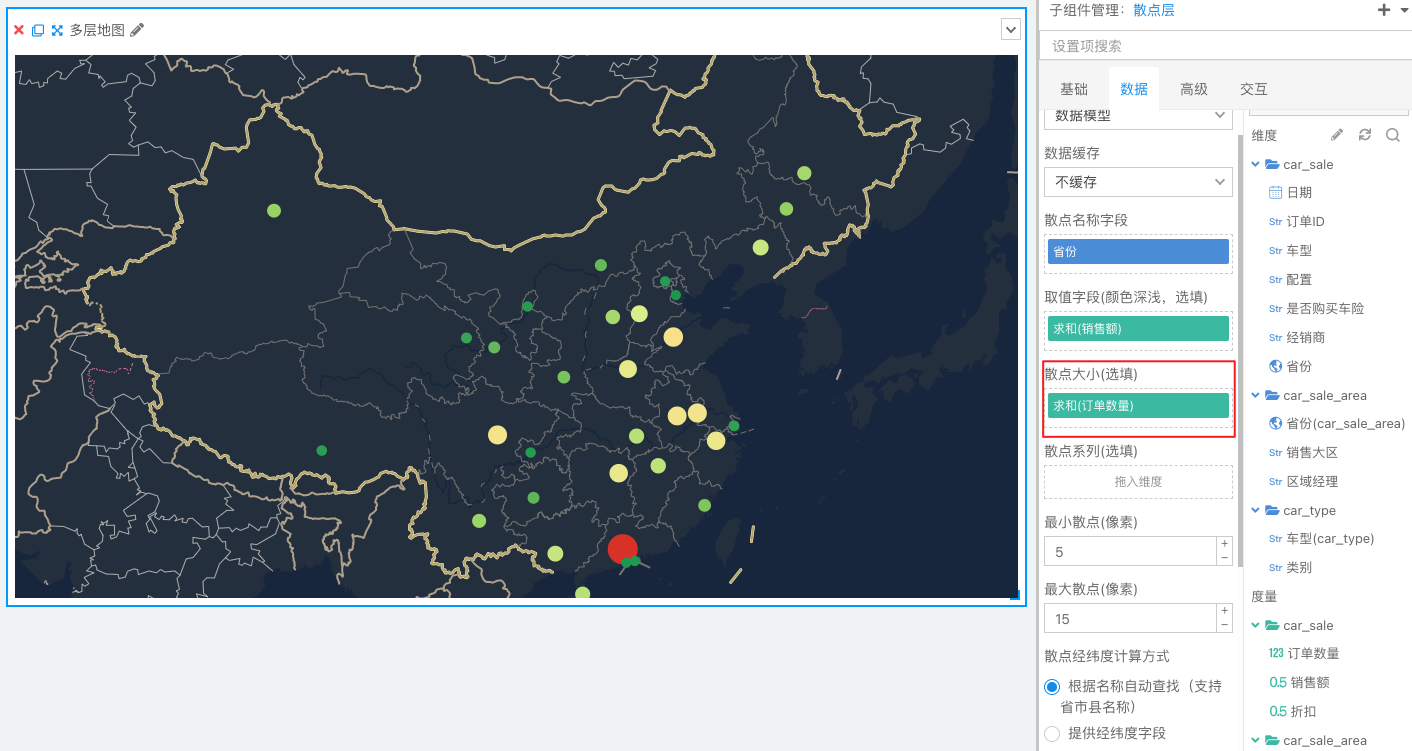Collapse the car_sale measure folder under 度量

click(x=1256, y=625)
